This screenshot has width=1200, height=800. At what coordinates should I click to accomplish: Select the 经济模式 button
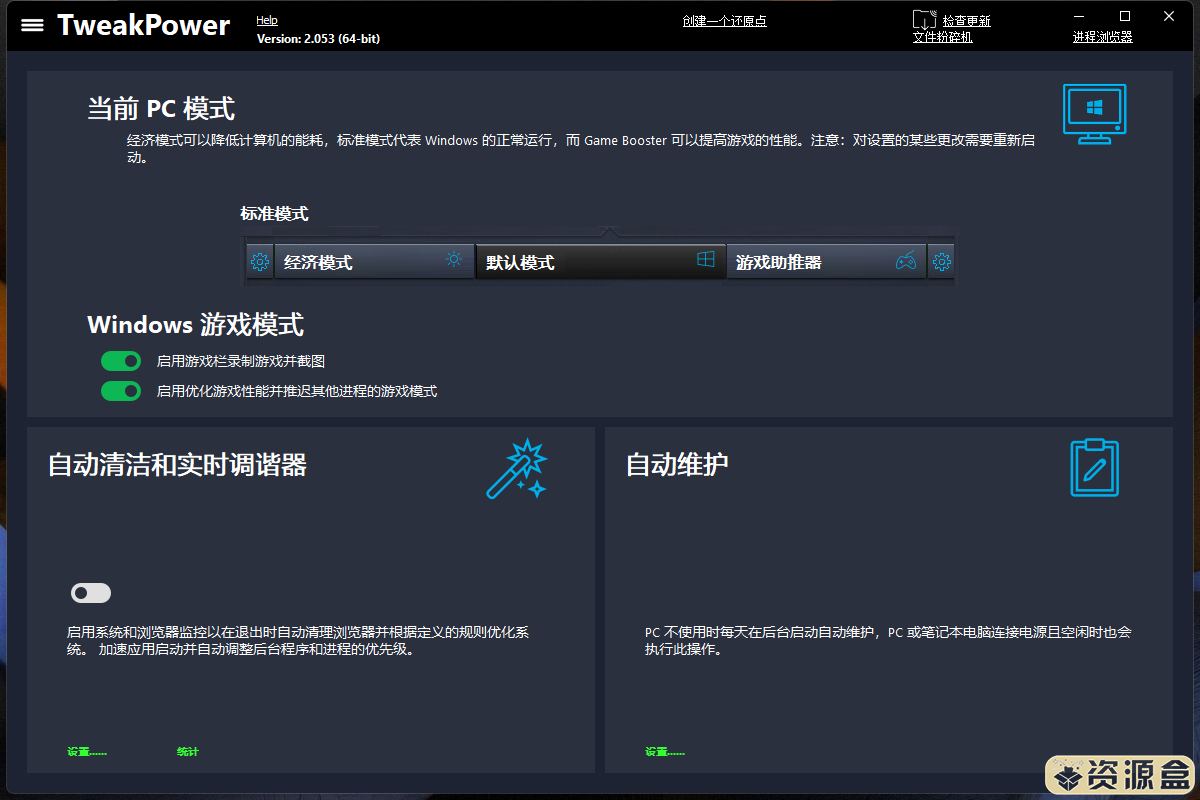point(374,262)
